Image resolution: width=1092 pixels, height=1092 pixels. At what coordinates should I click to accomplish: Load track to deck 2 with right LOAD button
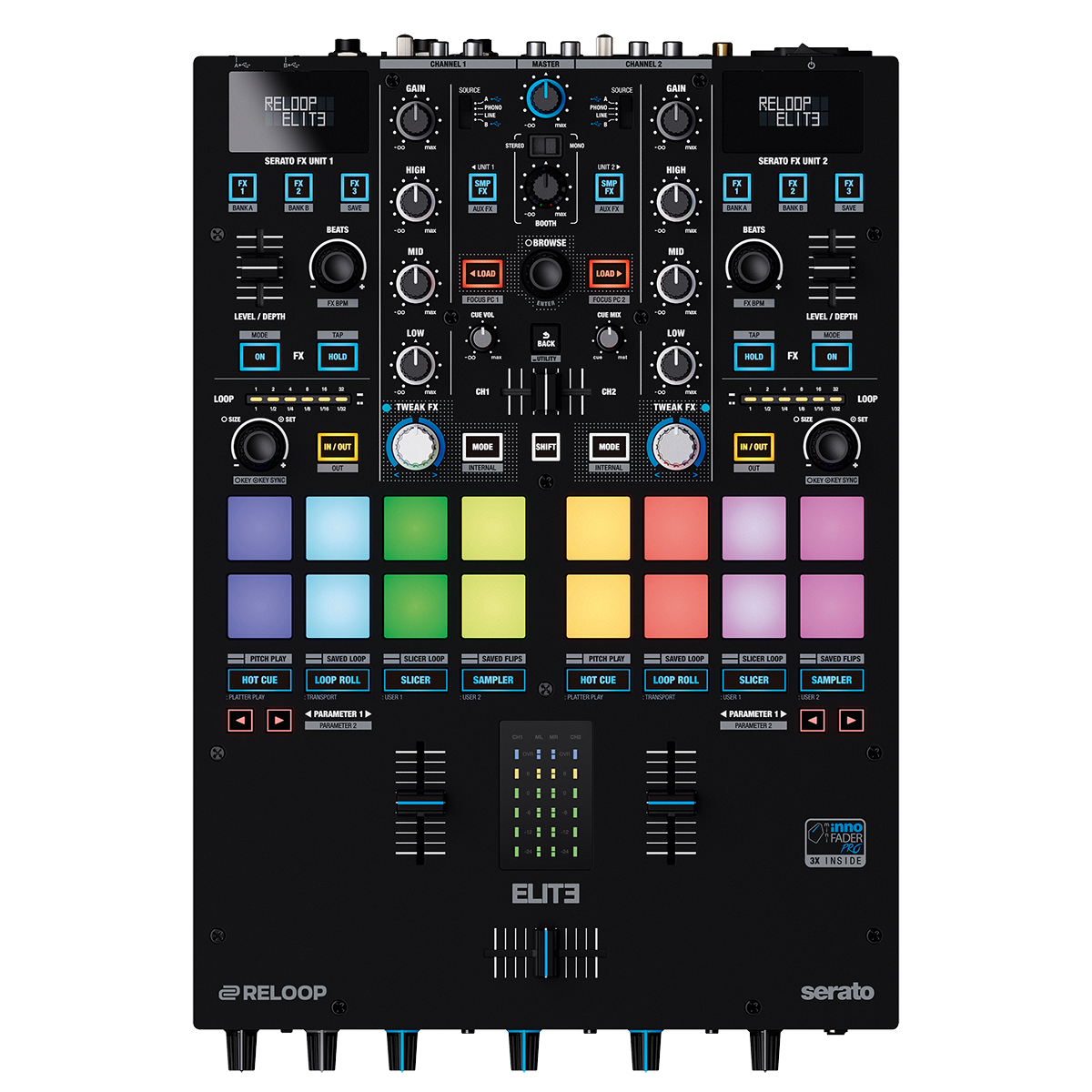609,273
